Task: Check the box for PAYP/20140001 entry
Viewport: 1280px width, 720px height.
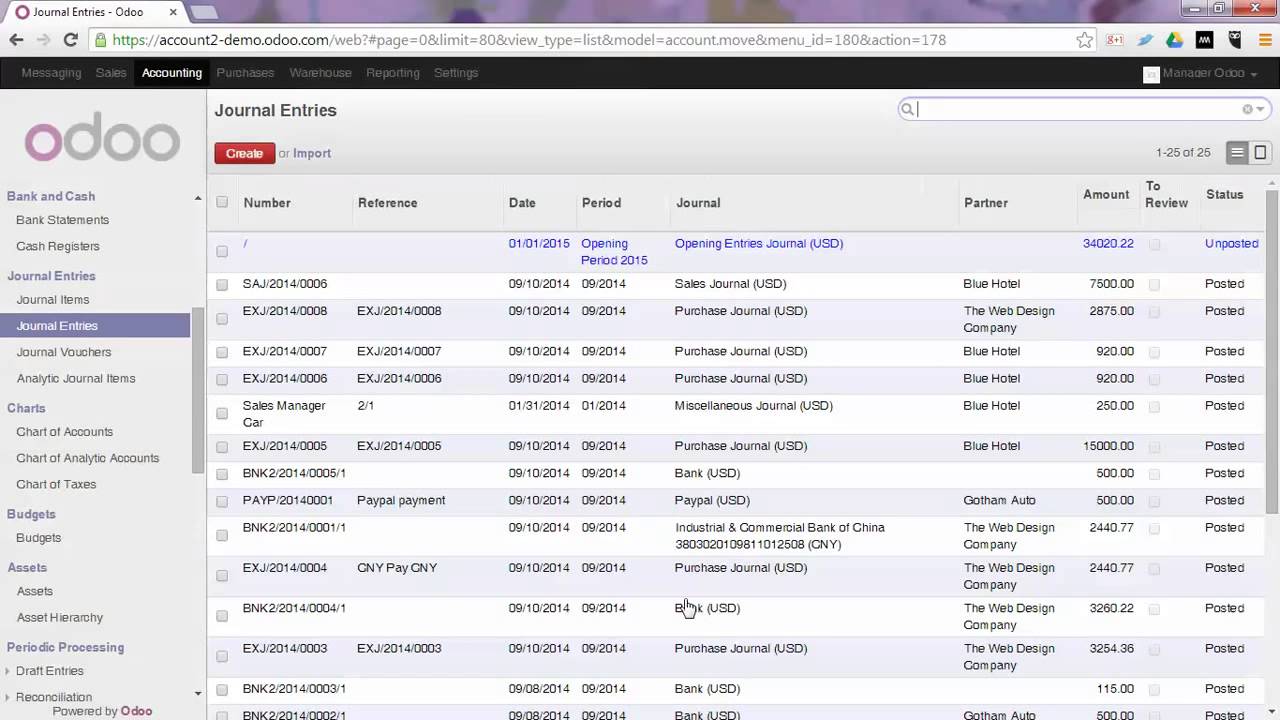Action: click(x=222, y=501)
